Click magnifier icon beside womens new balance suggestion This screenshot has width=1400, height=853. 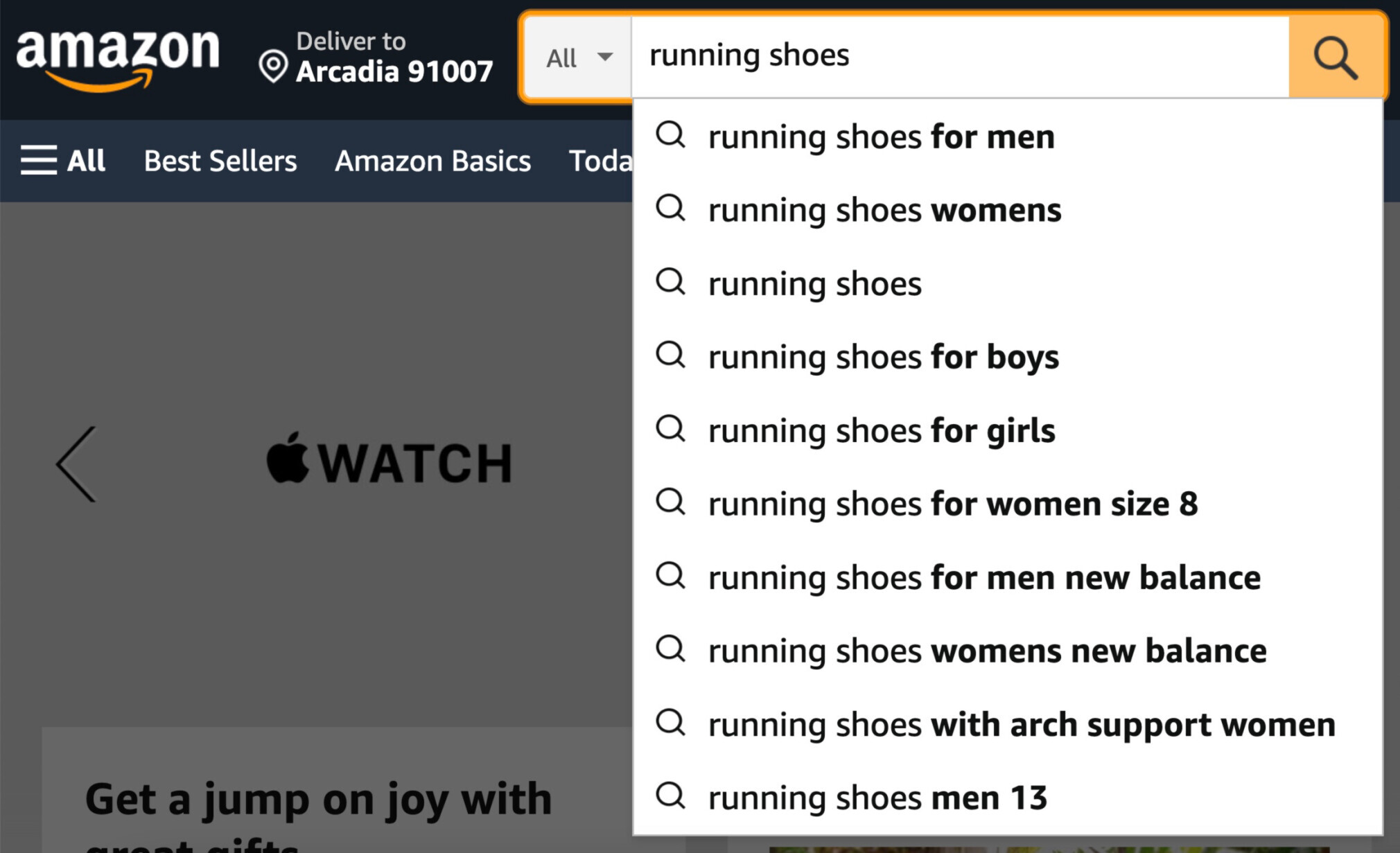click(670, 649)
